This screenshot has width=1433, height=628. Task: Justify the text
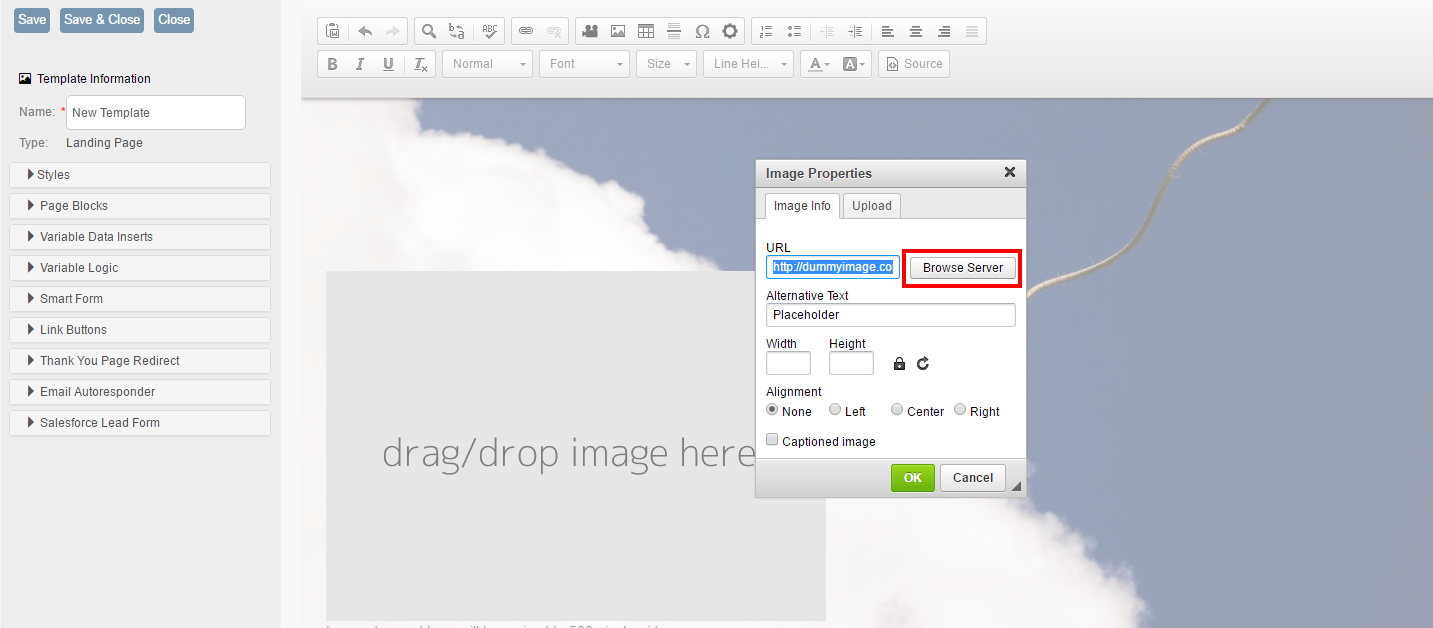tap(972, 31)
